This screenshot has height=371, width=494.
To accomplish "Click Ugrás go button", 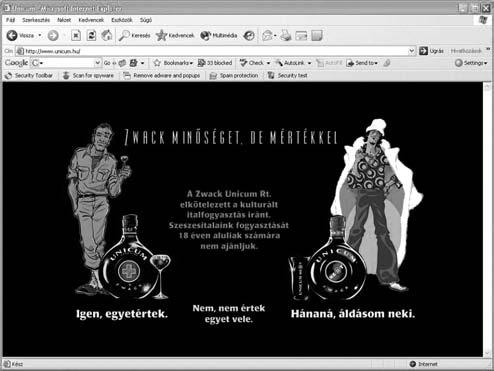I will [432, 51].
